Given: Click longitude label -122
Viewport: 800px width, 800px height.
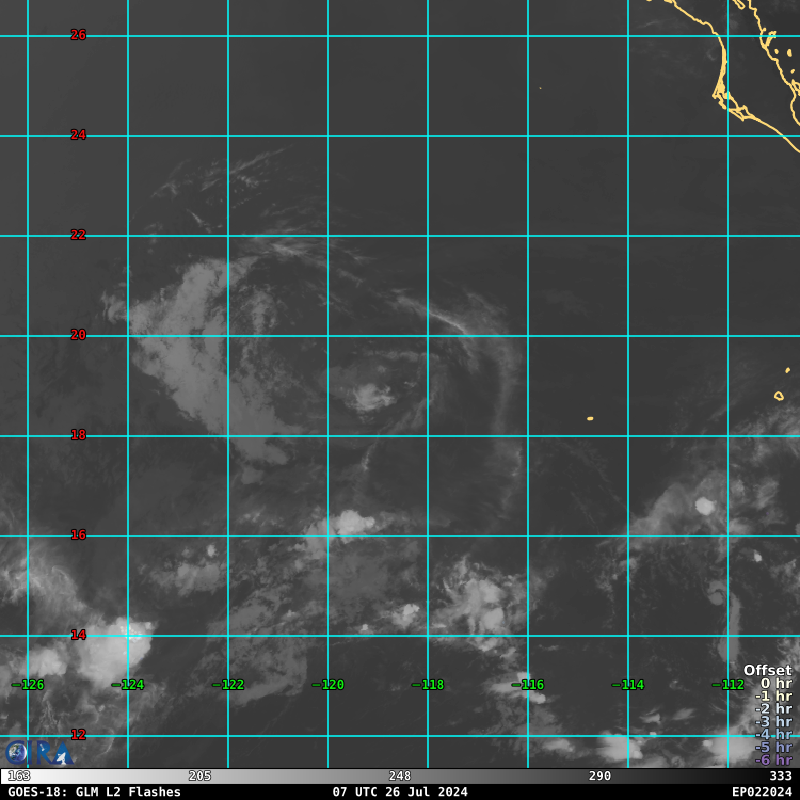Looking at the screenshot, I should [228, 685].
